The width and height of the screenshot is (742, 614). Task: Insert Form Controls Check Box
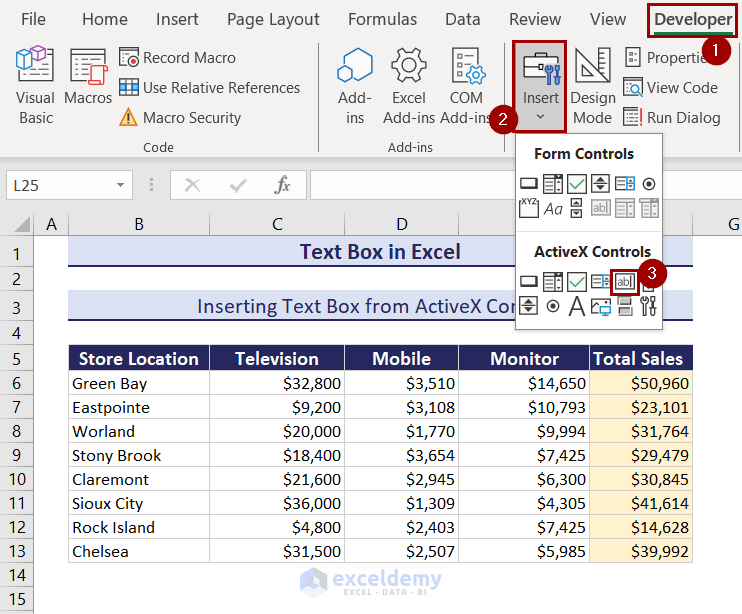pyautogui.click(x=576, y=184)
